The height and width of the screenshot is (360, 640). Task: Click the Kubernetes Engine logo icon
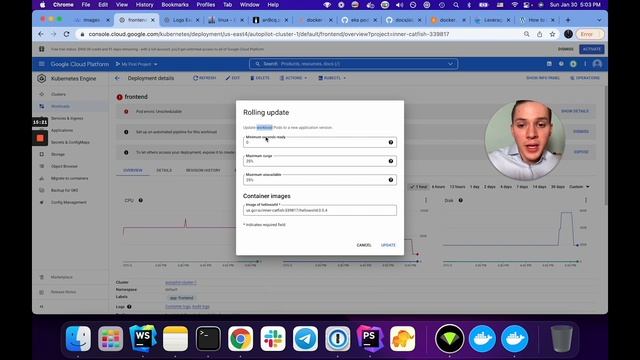[42, 78]
